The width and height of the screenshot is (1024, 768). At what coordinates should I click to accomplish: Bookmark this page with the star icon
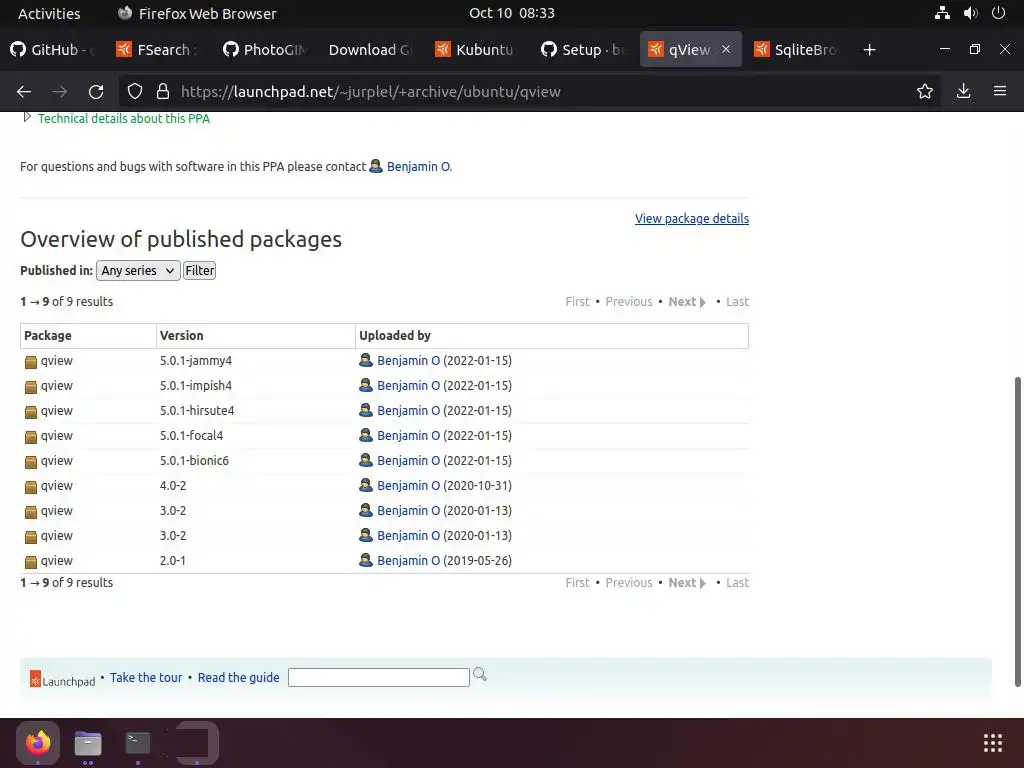pos(925,91)
